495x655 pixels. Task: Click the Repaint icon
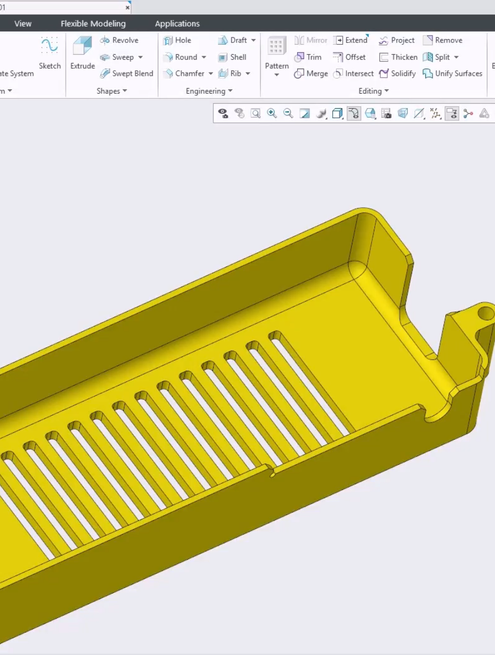[305, 113]
